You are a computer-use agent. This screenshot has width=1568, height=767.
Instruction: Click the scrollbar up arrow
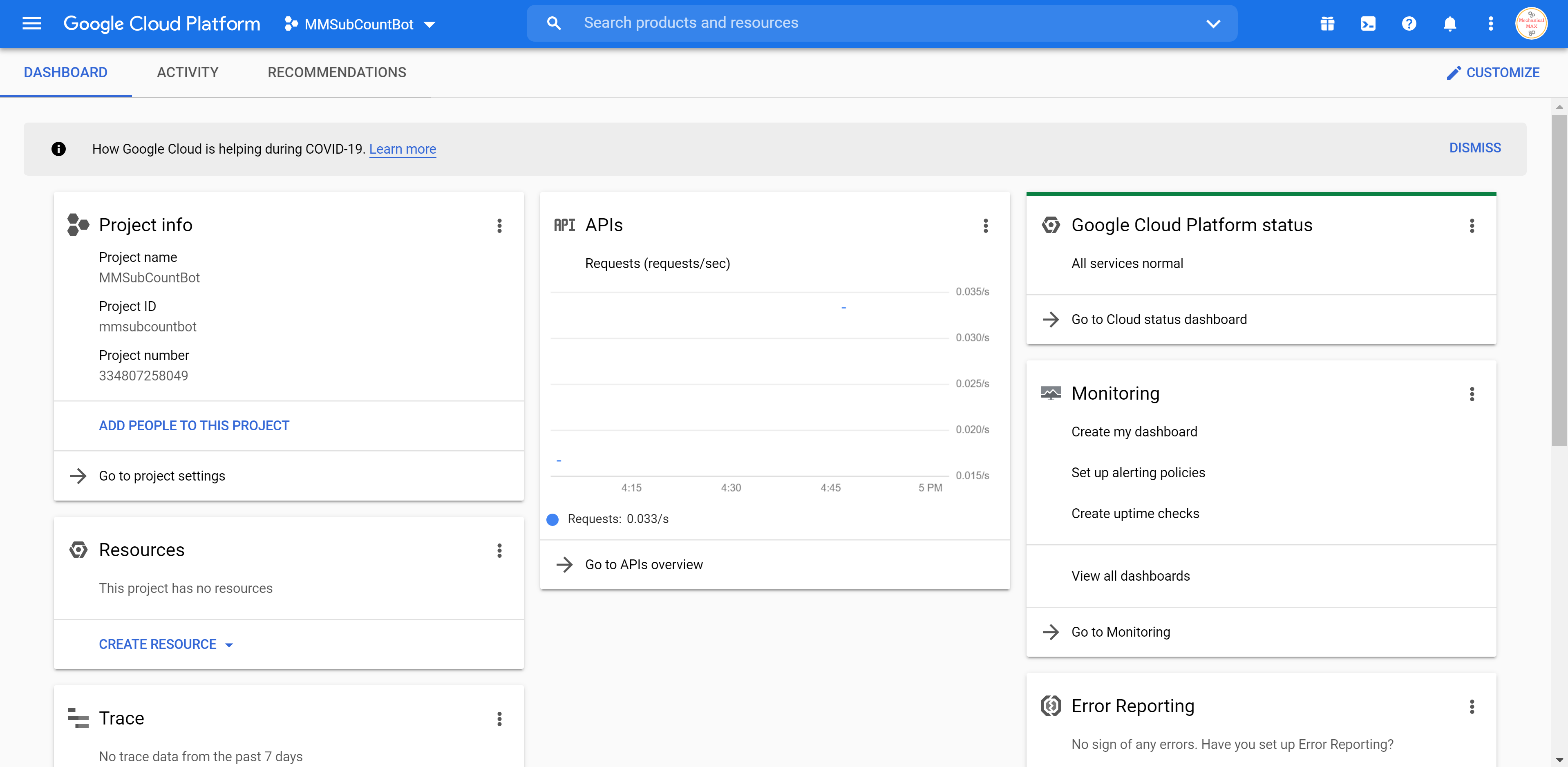(1559, 107)
